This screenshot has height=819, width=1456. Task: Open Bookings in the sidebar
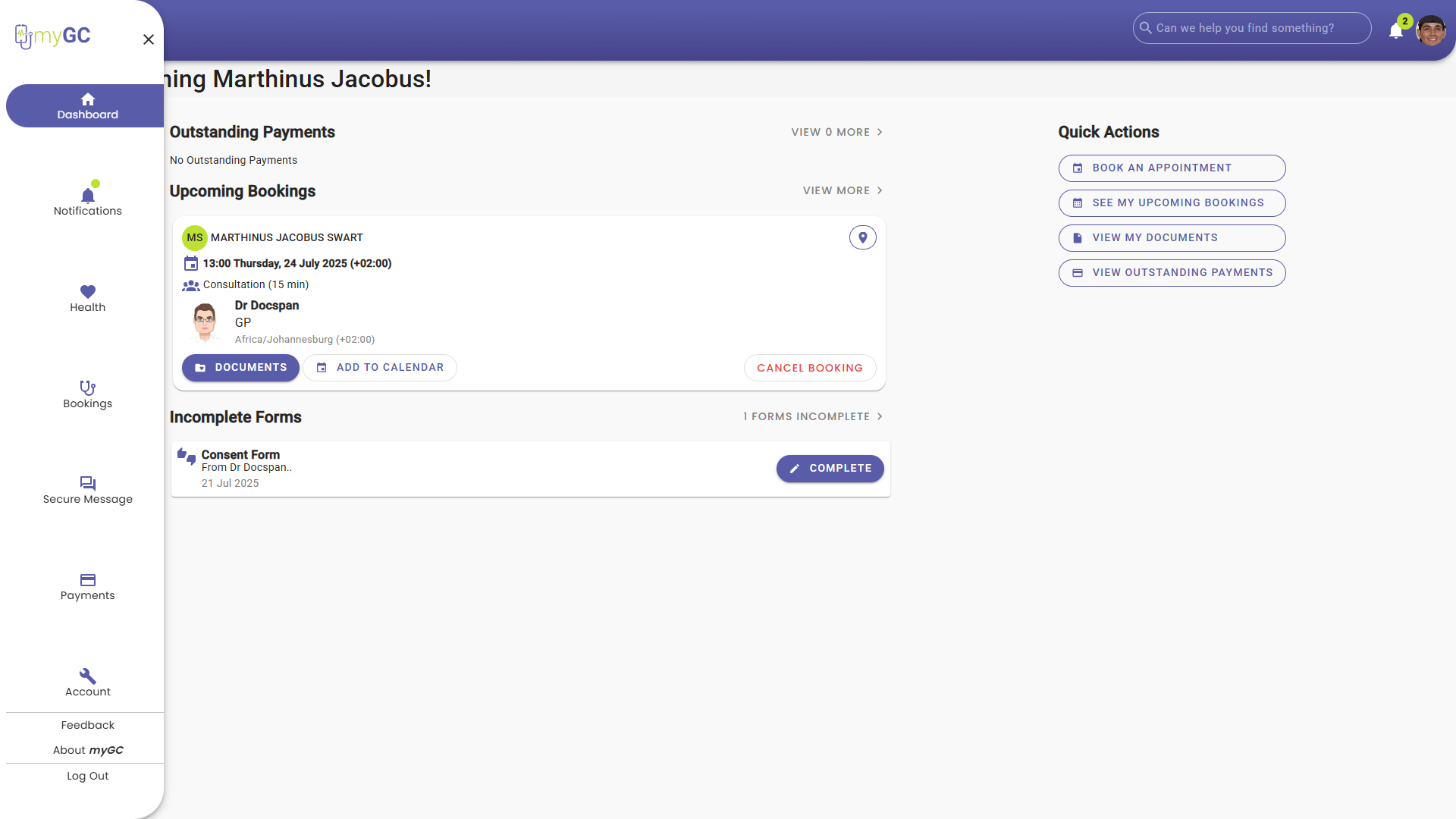[x=87, y=394]
